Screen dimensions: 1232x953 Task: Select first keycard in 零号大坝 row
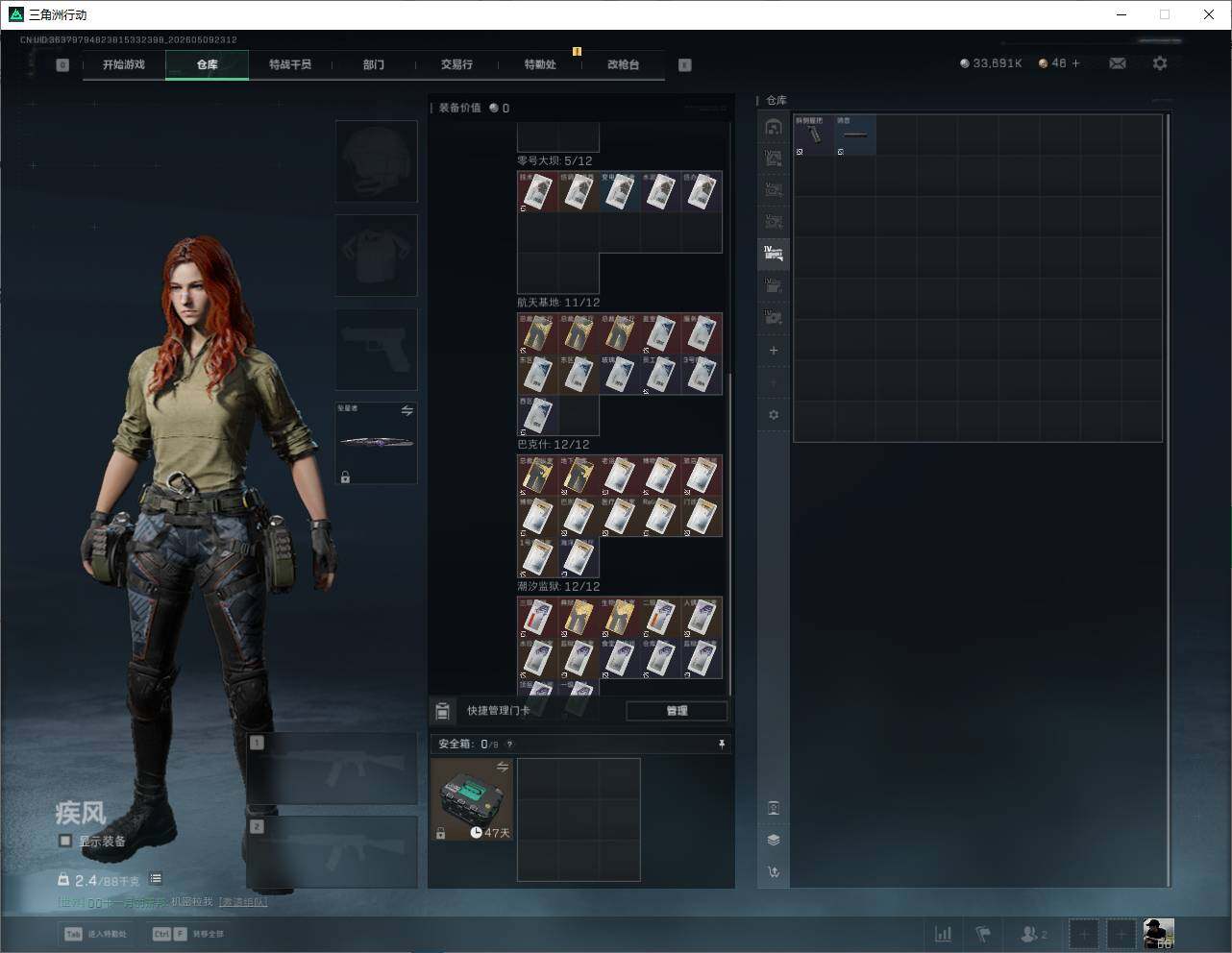(x=538, y=192)
